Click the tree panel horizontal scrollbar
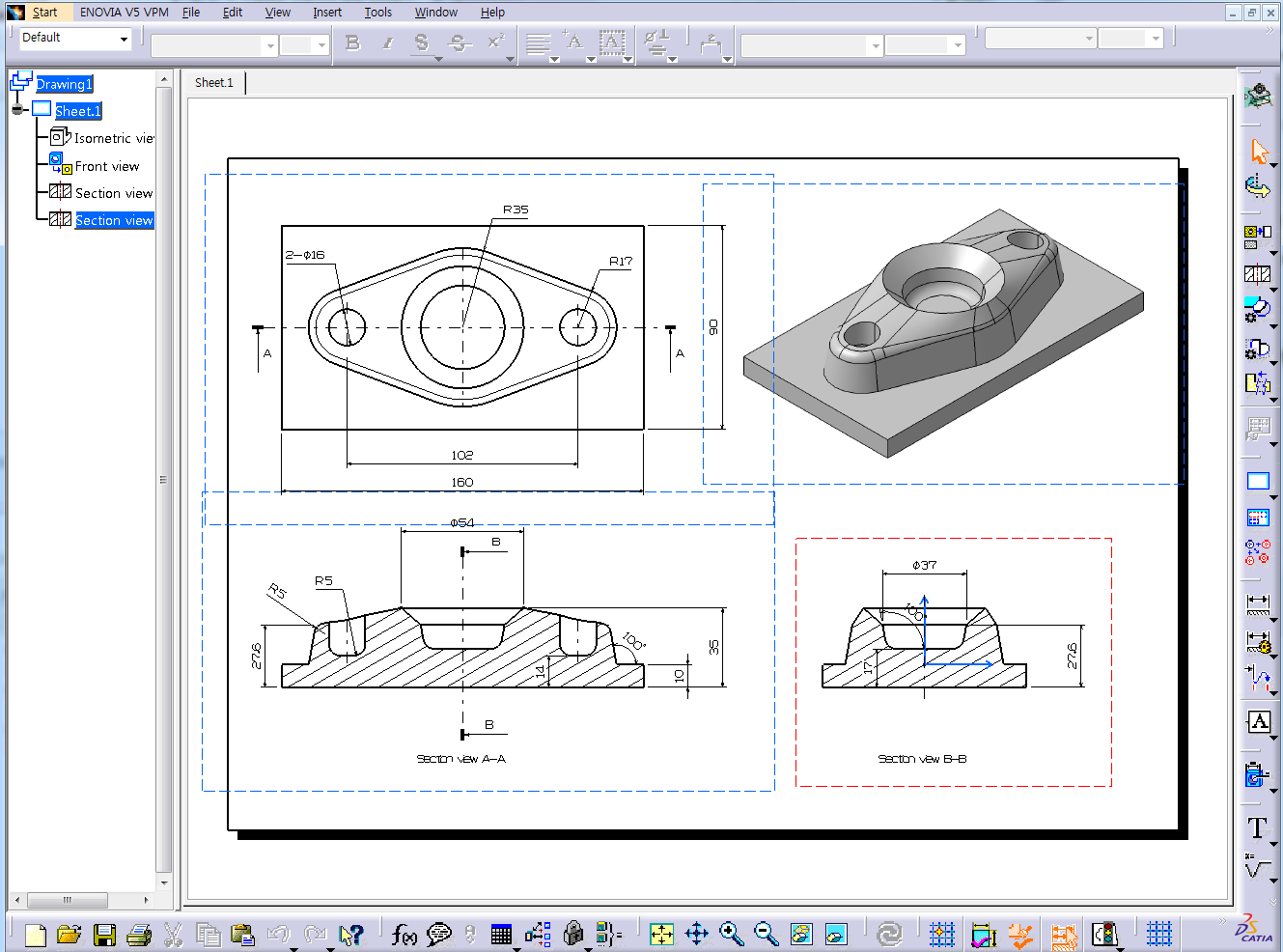 click(68, 900)
